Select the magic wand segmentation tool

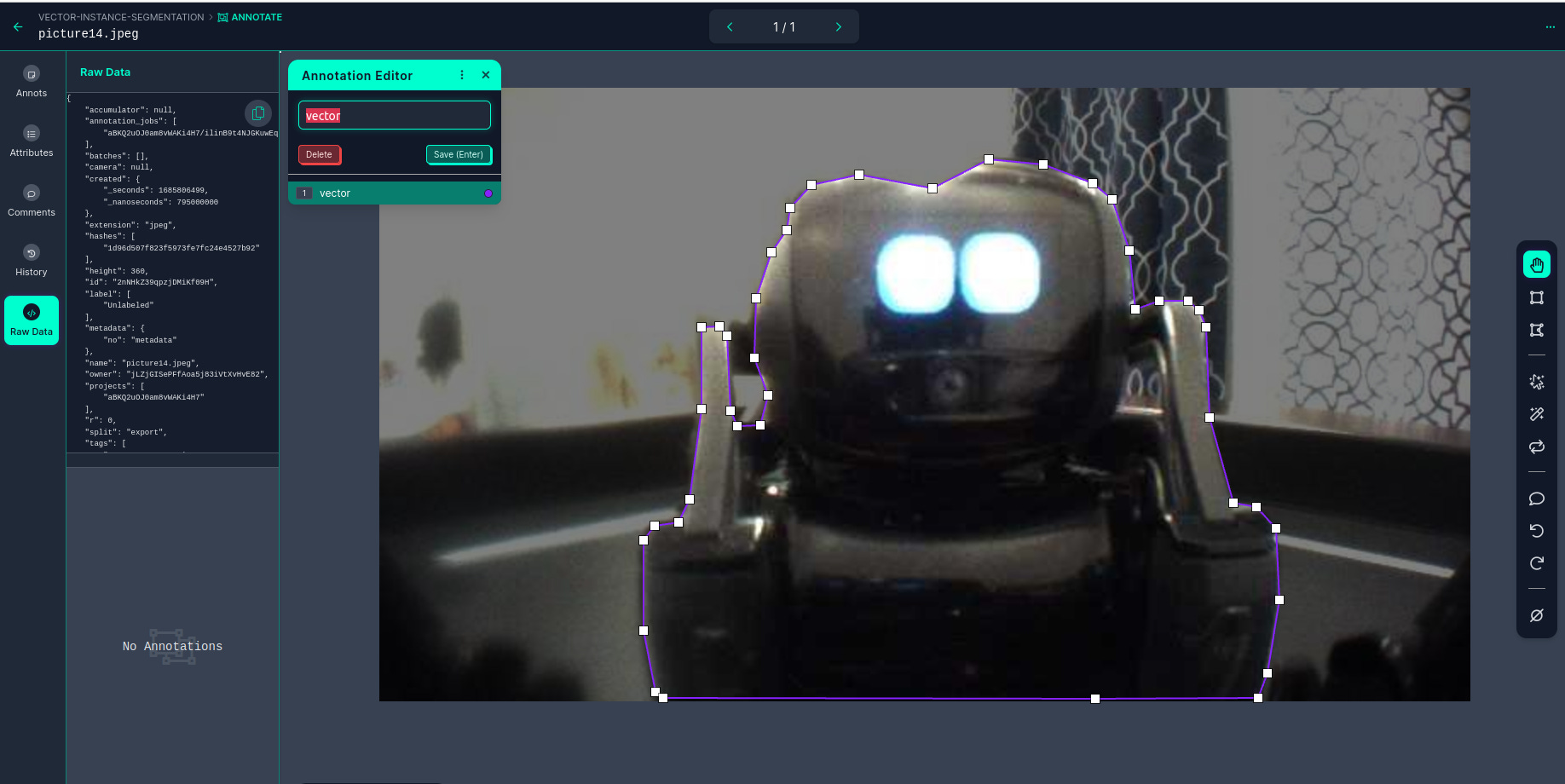tap(1536, 414)
